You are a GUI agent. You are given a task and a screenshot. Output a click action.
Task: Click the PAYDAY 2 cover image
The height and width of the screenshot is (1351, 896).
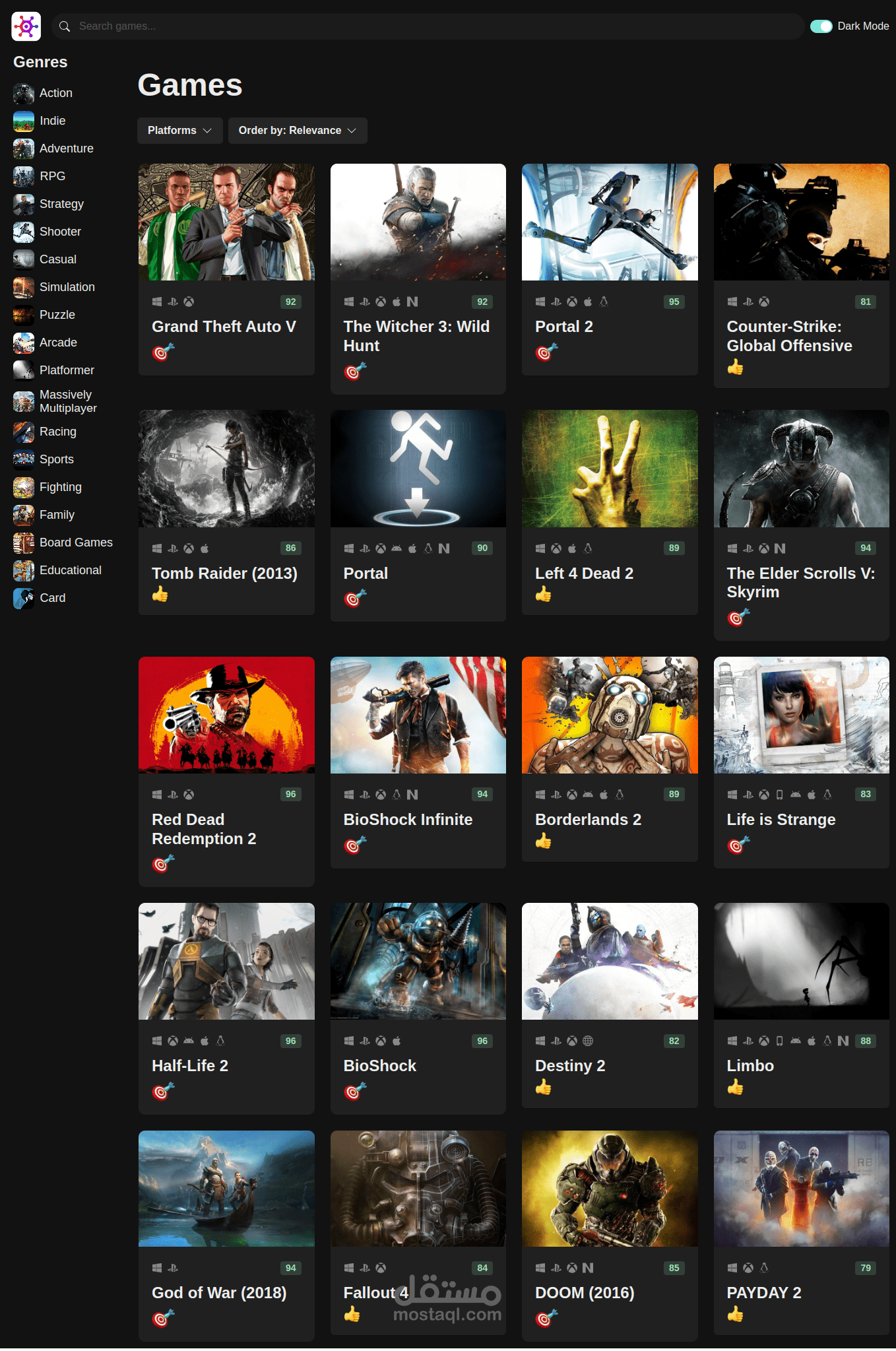tap(802, 1189)
